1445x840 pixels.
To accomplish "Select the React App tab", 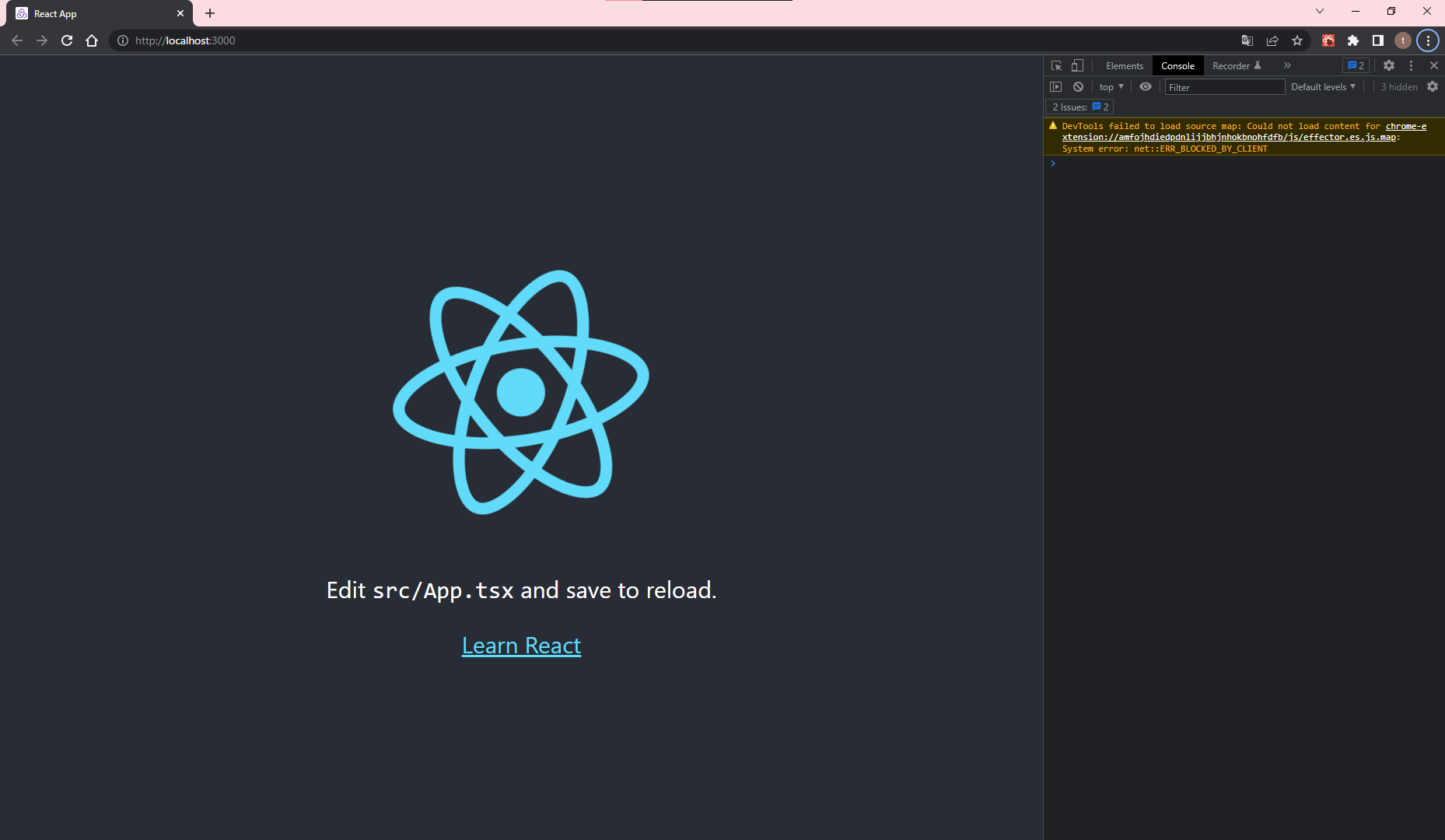I will [x=101, y=13].
